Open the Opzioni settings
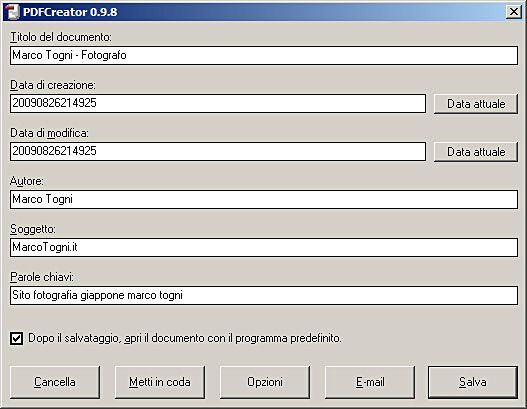Screen dimensions: 527x409 point(265,382)
